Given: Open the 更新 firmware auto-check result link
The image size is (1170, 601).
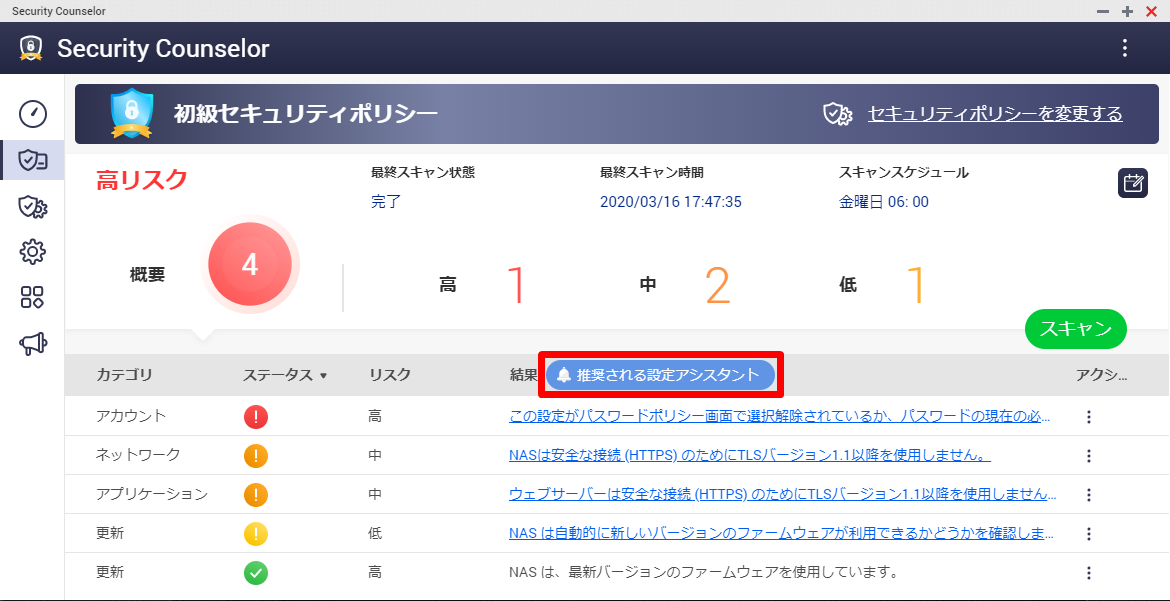Looking at the screenshot, I should (781, 534).
